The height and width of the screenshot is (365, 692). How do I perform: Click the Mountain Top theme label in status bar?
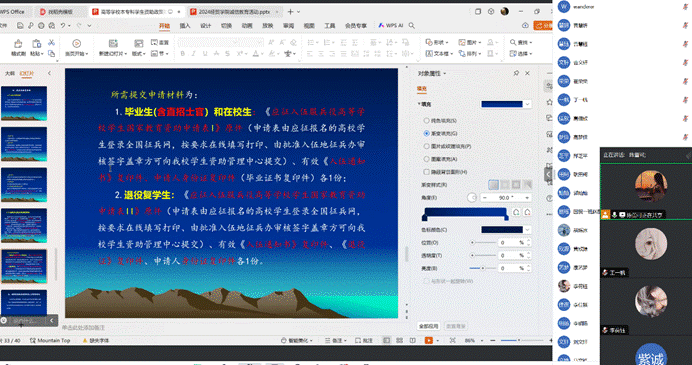pyautogui.click(x=50, y=340)
